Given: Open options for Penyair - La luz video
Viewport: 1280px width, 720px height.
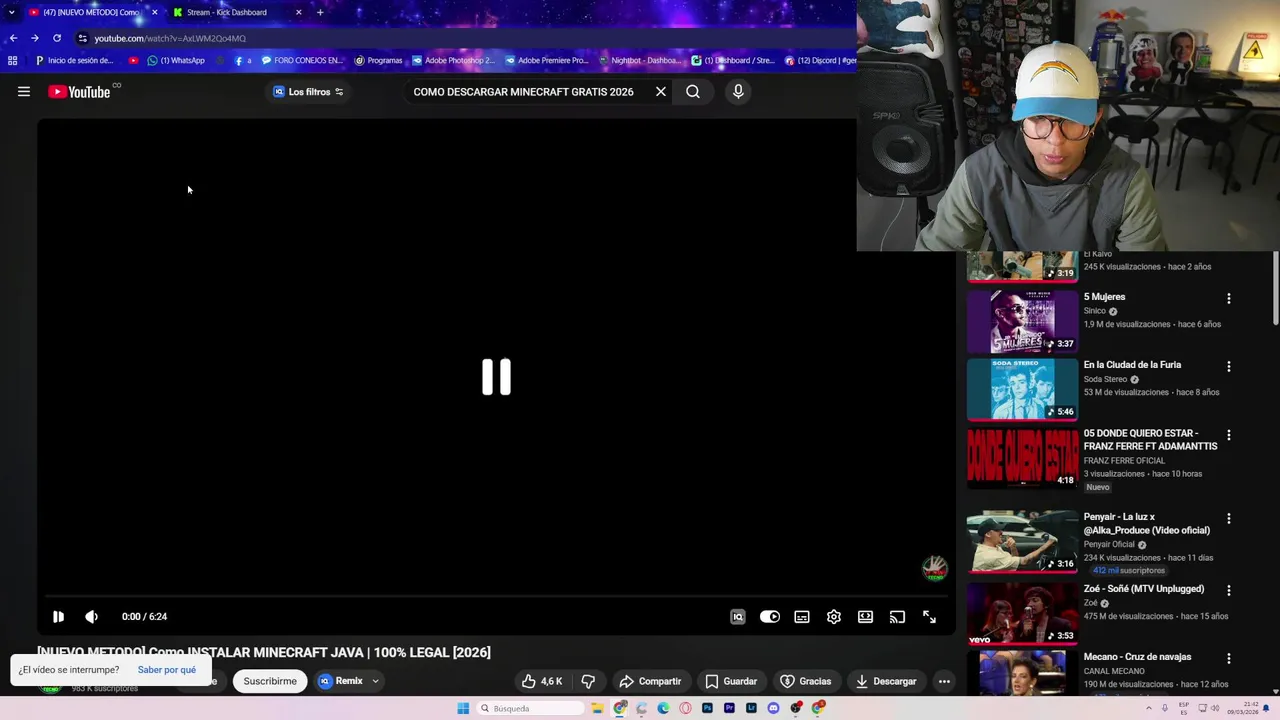Looking at the screenshot, I should click(1229, 519).
